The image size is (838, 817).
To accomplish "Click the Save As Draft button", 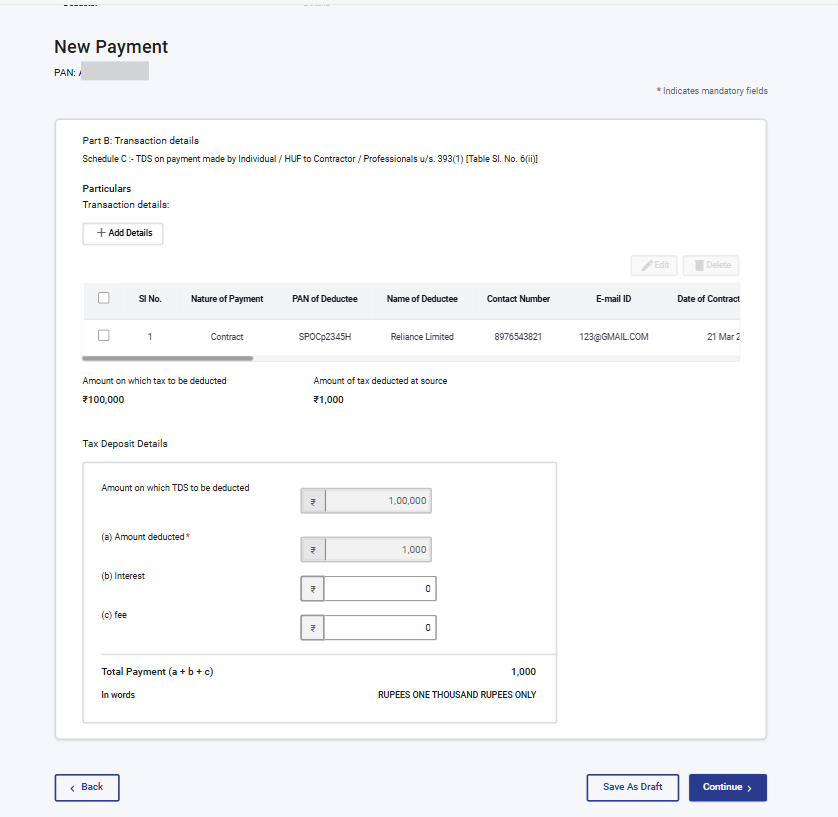I will point(632,787).
